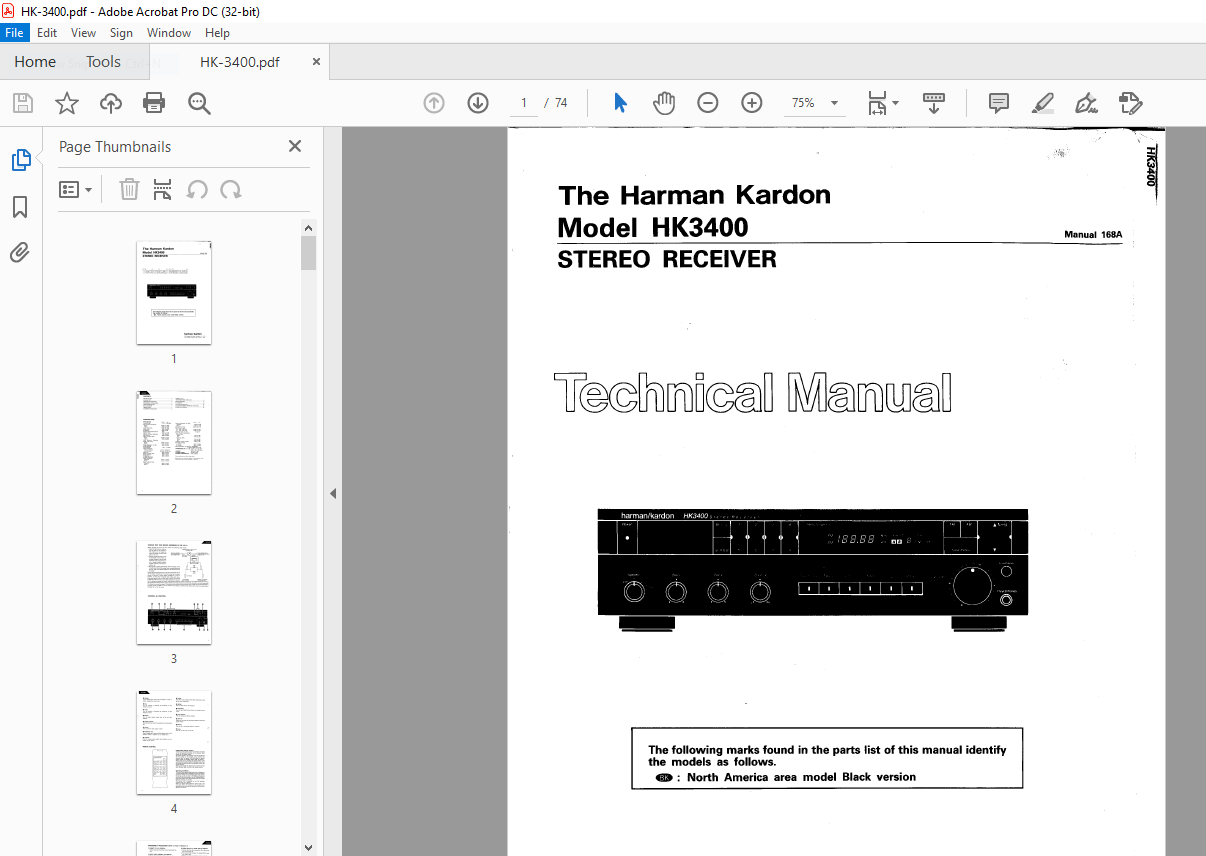Open Page Thumbnails sidebar icon
Image resolution: width=1206 pixels, height=856 pixels.
point(20,160)
